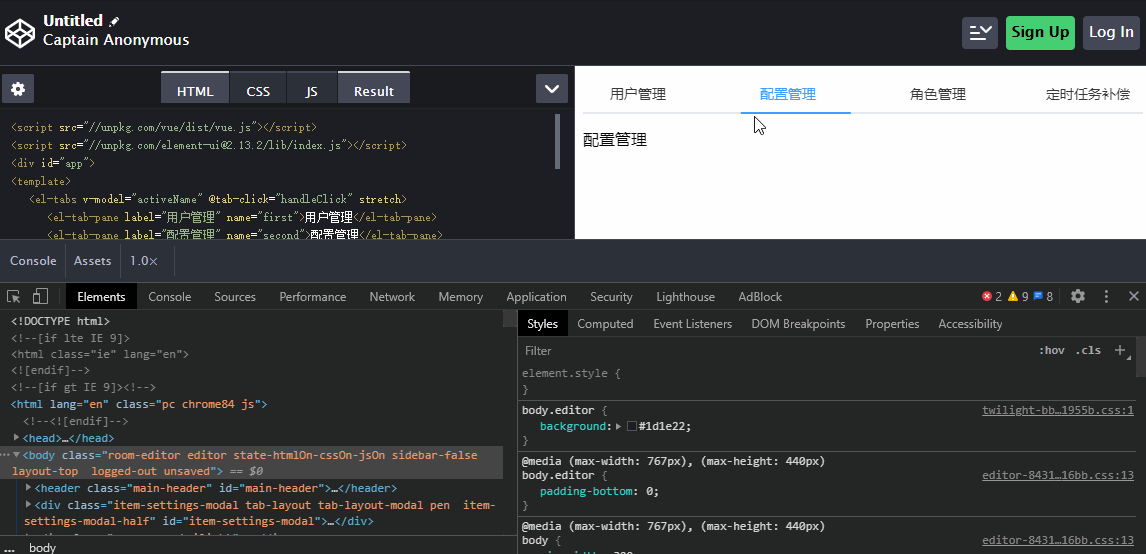Viewport: 1146px width, 554px height.
Task: Expand the main-header element node
Action: tap(29, 487)
